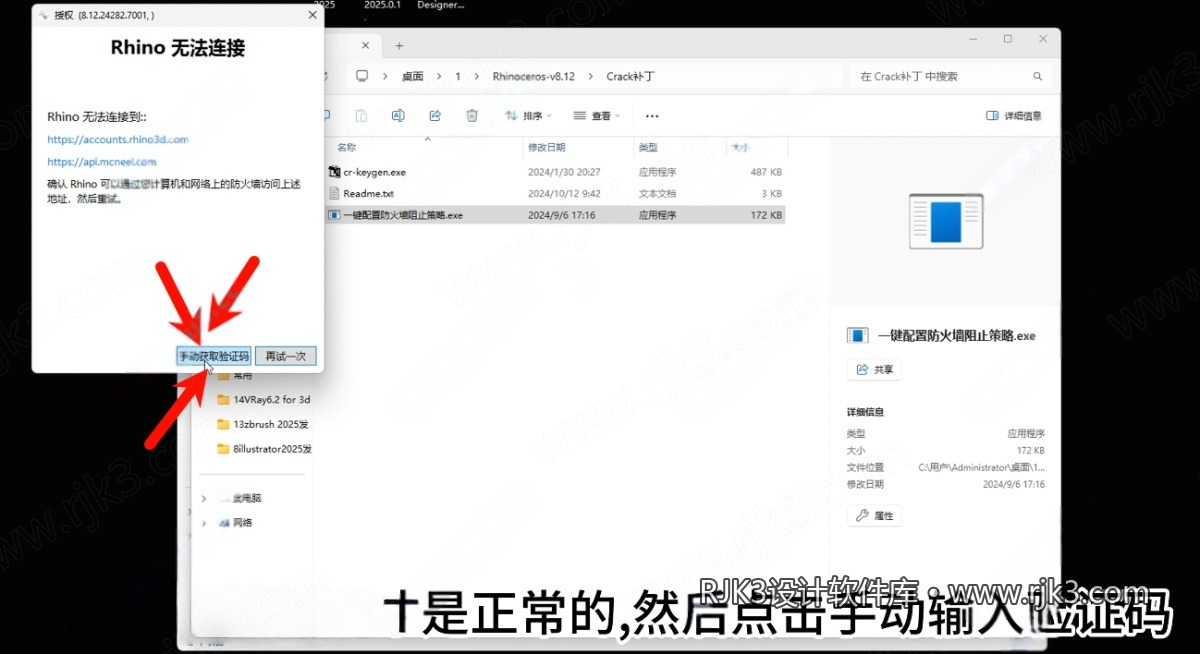Viewport: 1200px width, 654px height.
Task: Click the cr-keygen.exe file icon
Action: (335, 172)
